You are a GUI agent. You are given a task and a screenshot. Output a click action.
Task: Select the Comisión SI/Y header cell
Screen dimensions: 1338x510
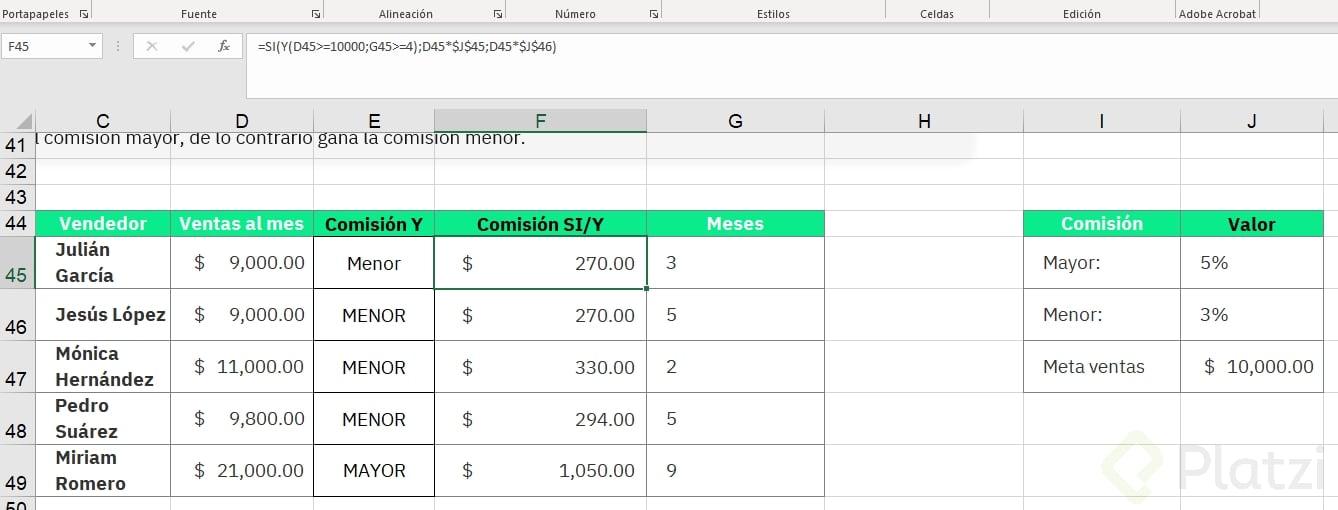540,224
